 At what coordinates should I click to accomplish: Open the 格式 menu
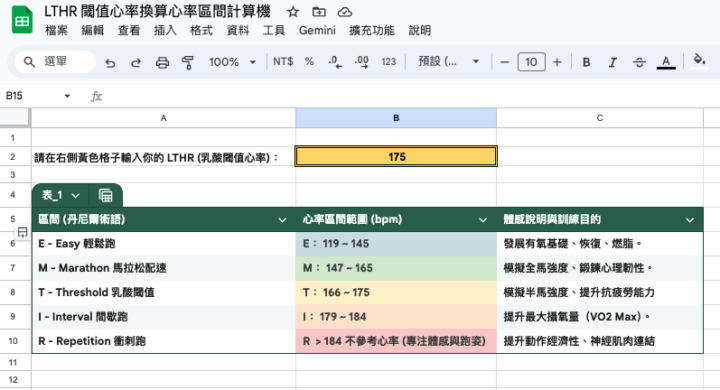coord(202,30)
